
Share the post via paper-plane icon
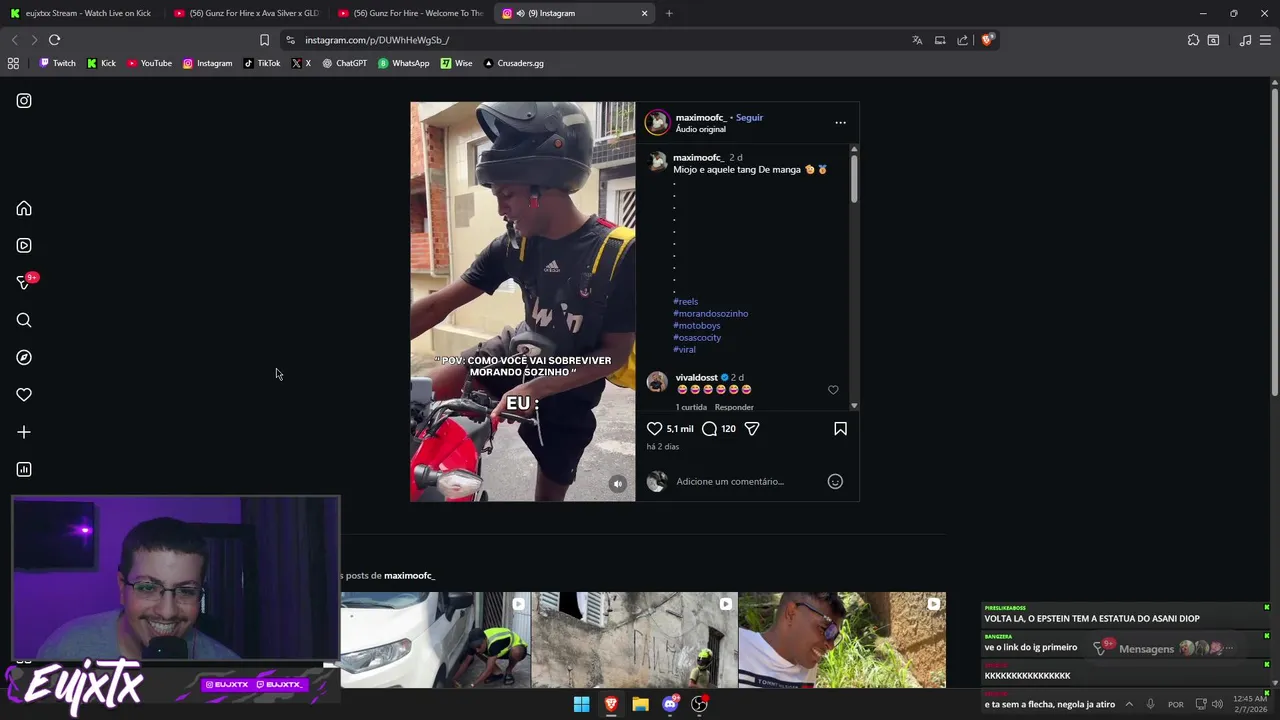coord(752,428)
